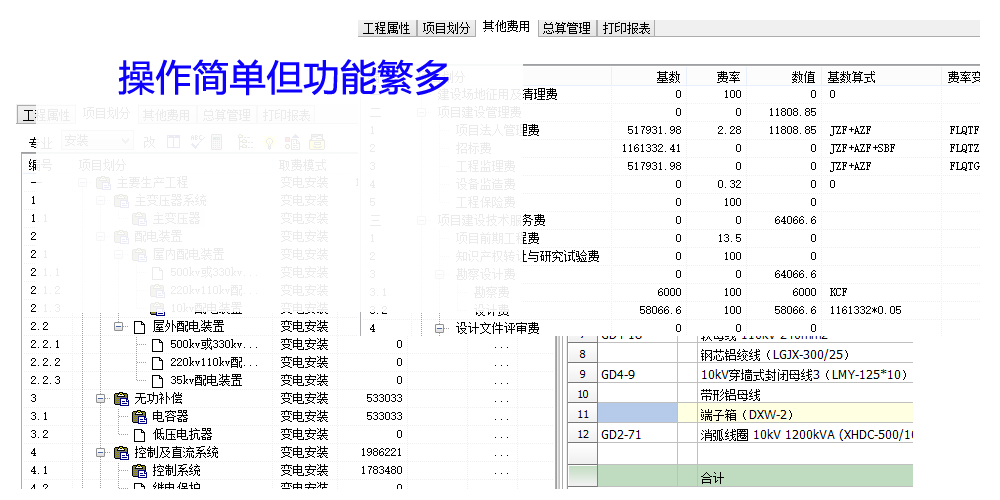Click the rate cell 2.28
Screen dimensions: 1000x500
715,130
